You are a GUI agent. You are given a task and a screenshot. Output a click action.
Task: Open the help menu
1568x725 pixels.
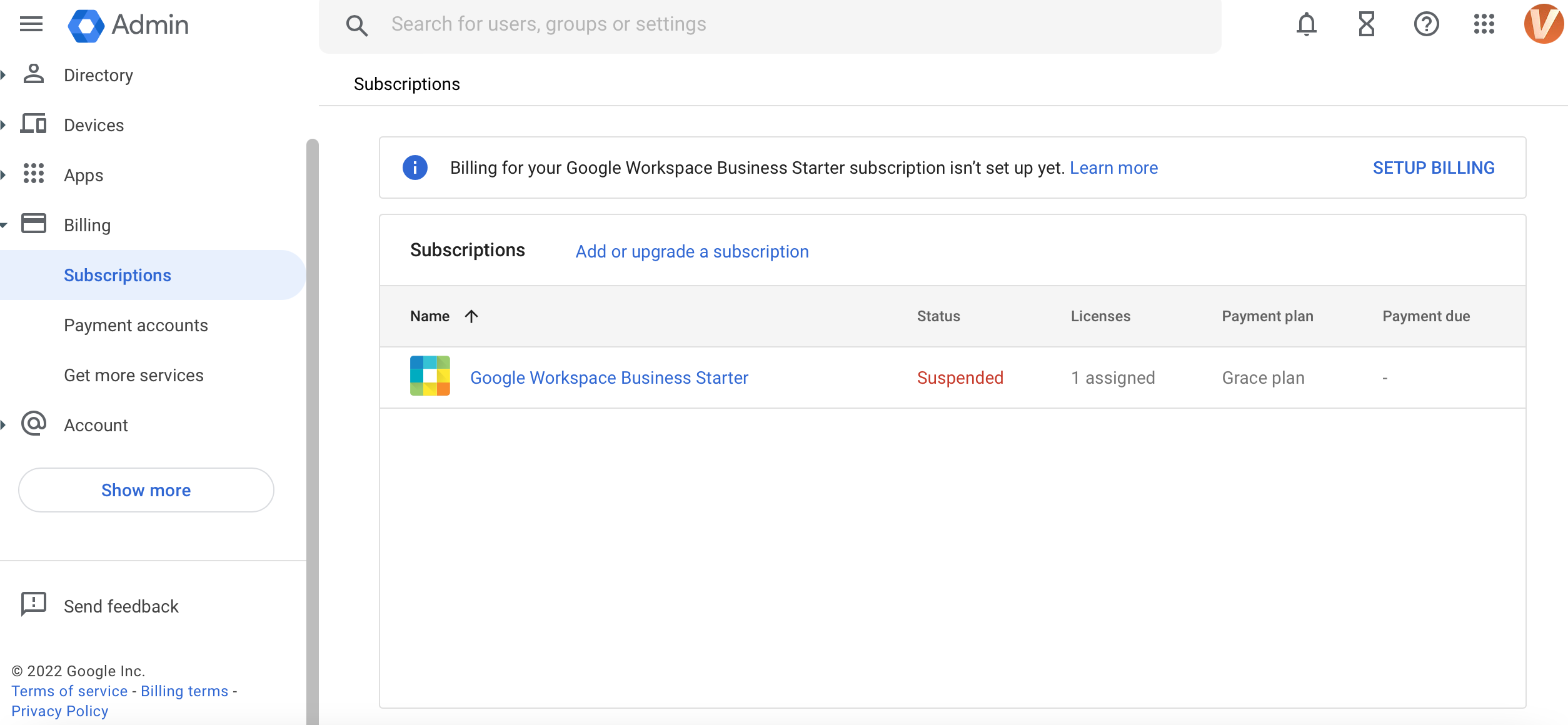tap(1427, 24)
